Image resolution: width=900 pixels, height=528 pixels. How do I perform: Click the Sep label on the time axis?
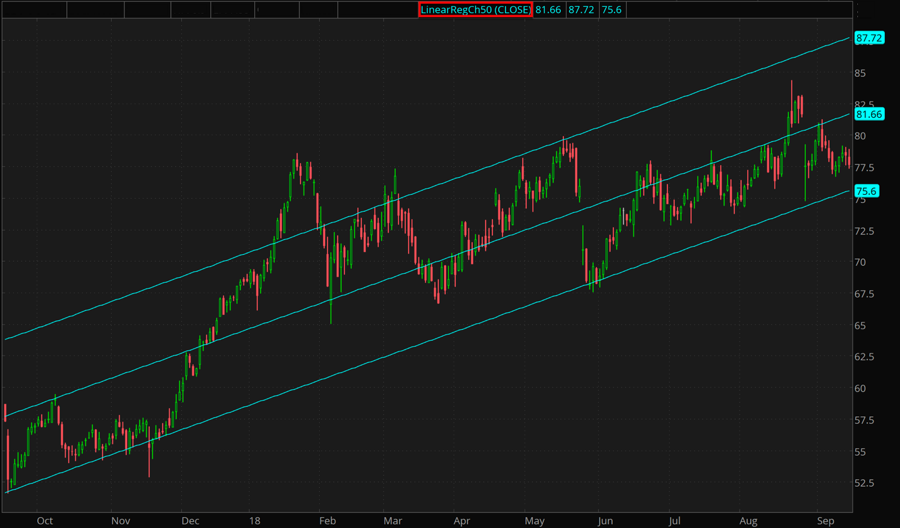[x=825, y=521]
